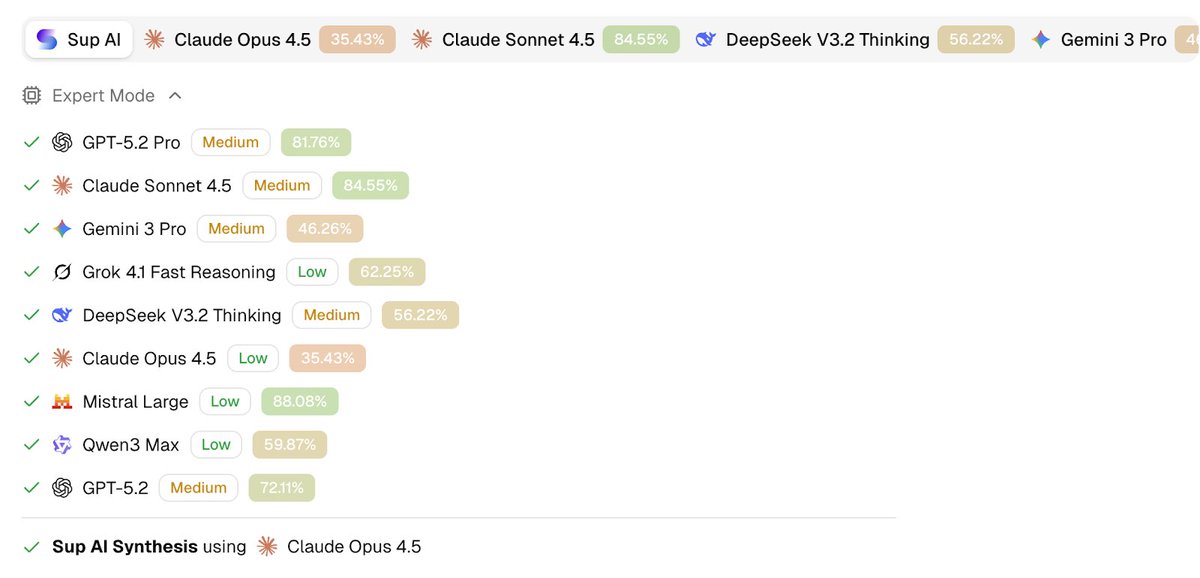Click Medium badge on Claude Sonnet 4.5

coord(282,185)
